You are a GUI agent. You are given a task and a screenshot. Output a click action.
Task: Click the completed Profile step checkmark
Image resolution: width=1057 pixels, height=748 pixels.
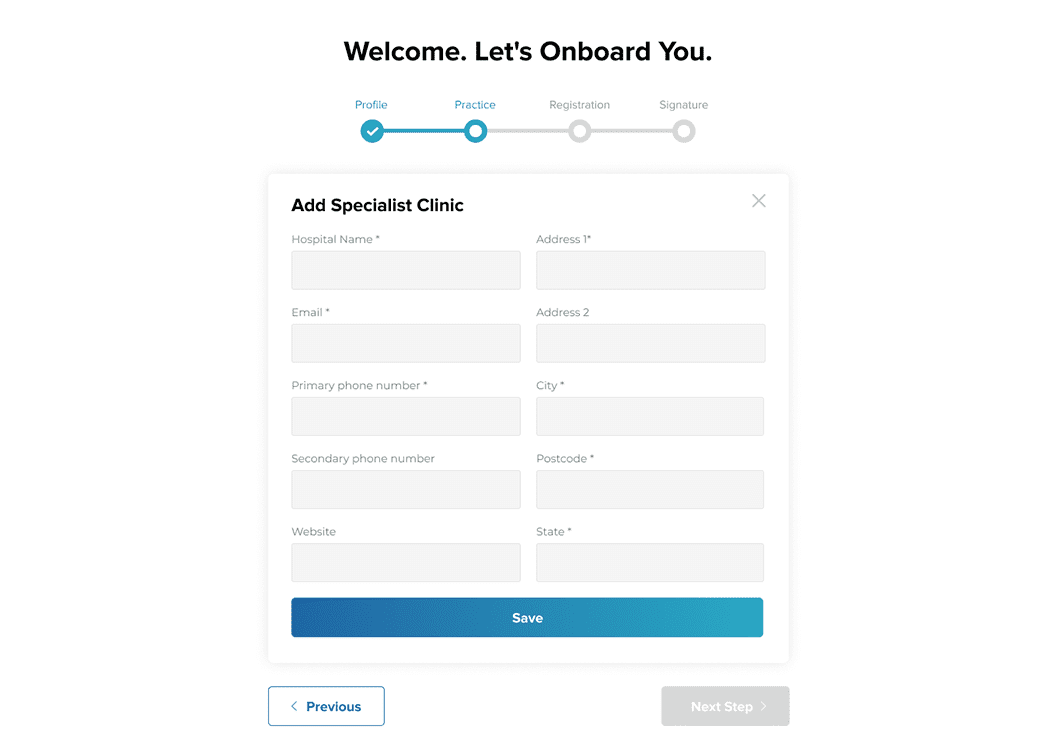pyautogui.click(x=372, y=131)
